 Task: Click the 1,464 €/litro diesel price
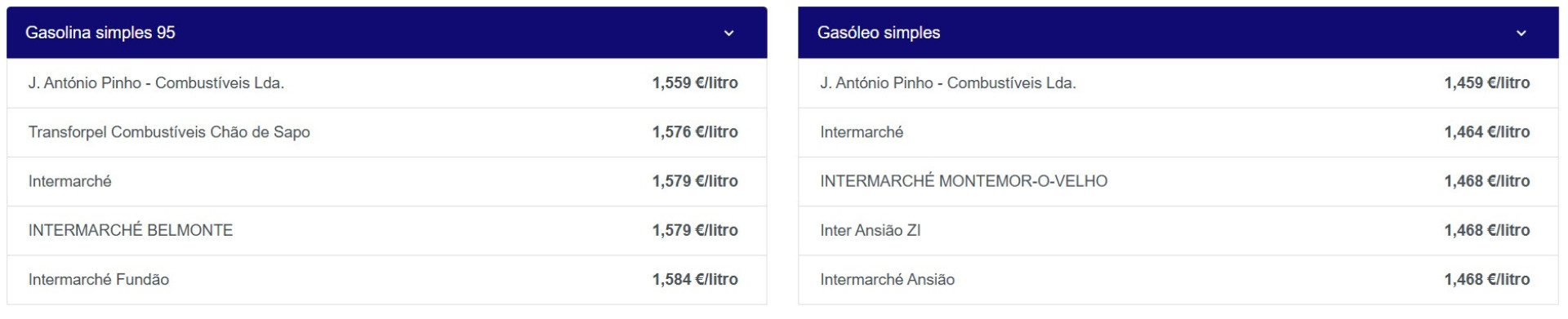point(1487,132)
